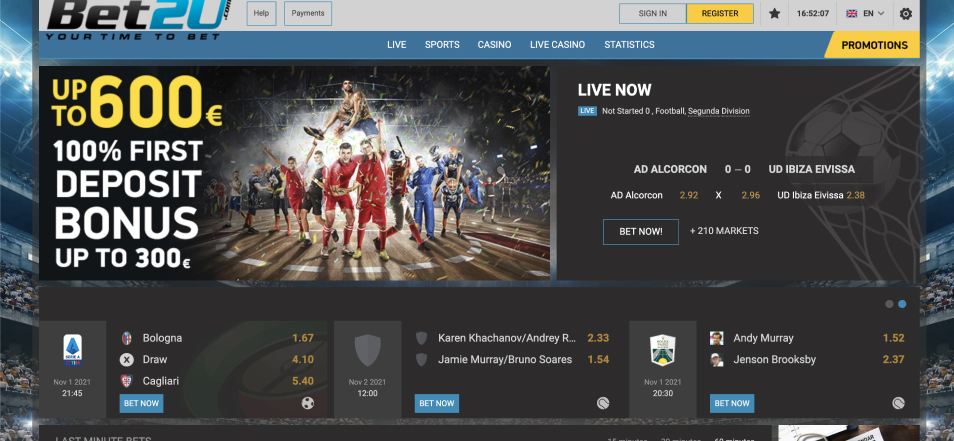Select the second blue carousel dot
The height and width of the screenshot is (441, 954).
902,304
